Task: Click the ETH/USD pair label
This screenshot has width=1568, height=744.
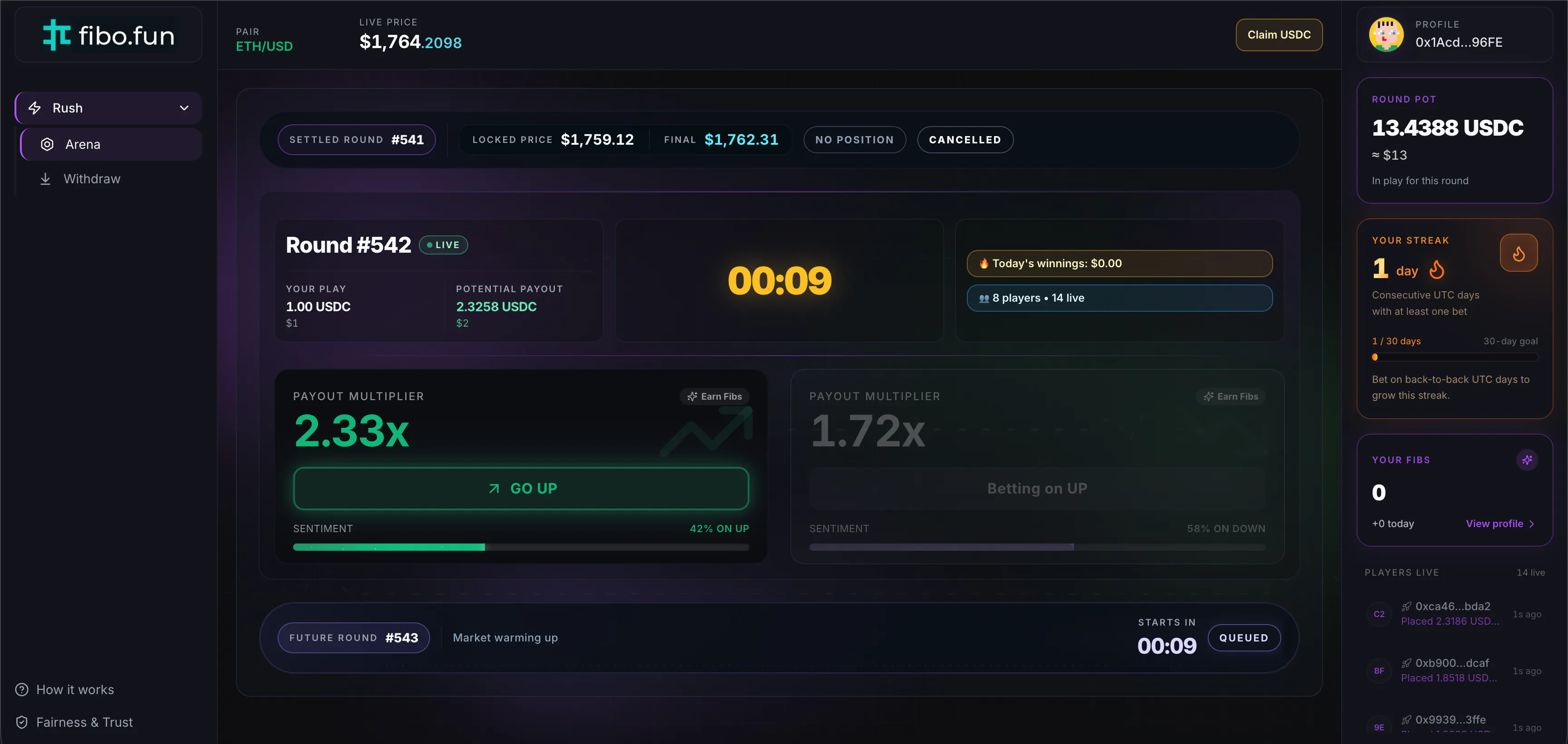Action: click(x=264, y=46)
